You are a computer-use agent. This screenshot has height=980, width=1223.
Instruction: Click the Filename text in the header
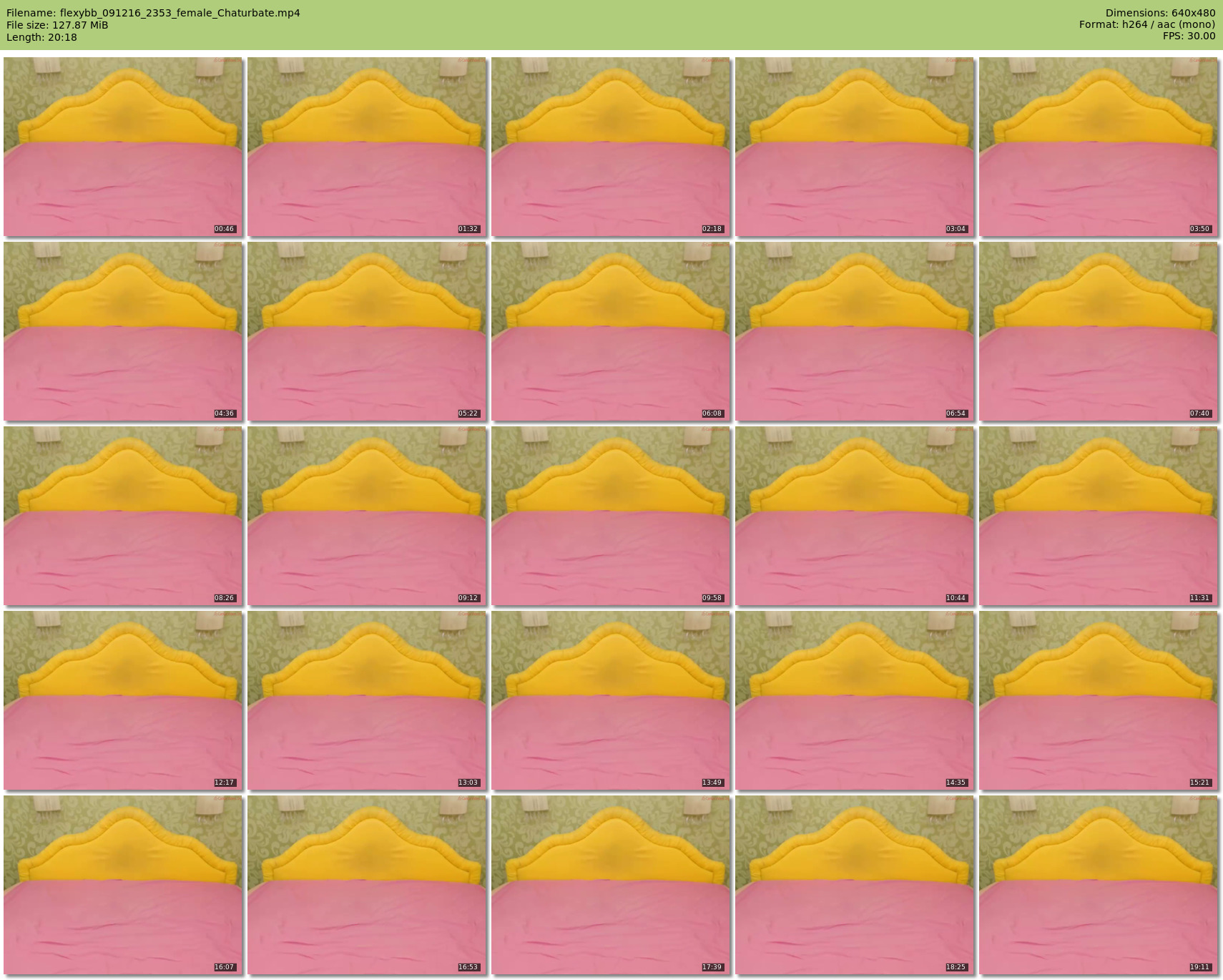[153, 13]
